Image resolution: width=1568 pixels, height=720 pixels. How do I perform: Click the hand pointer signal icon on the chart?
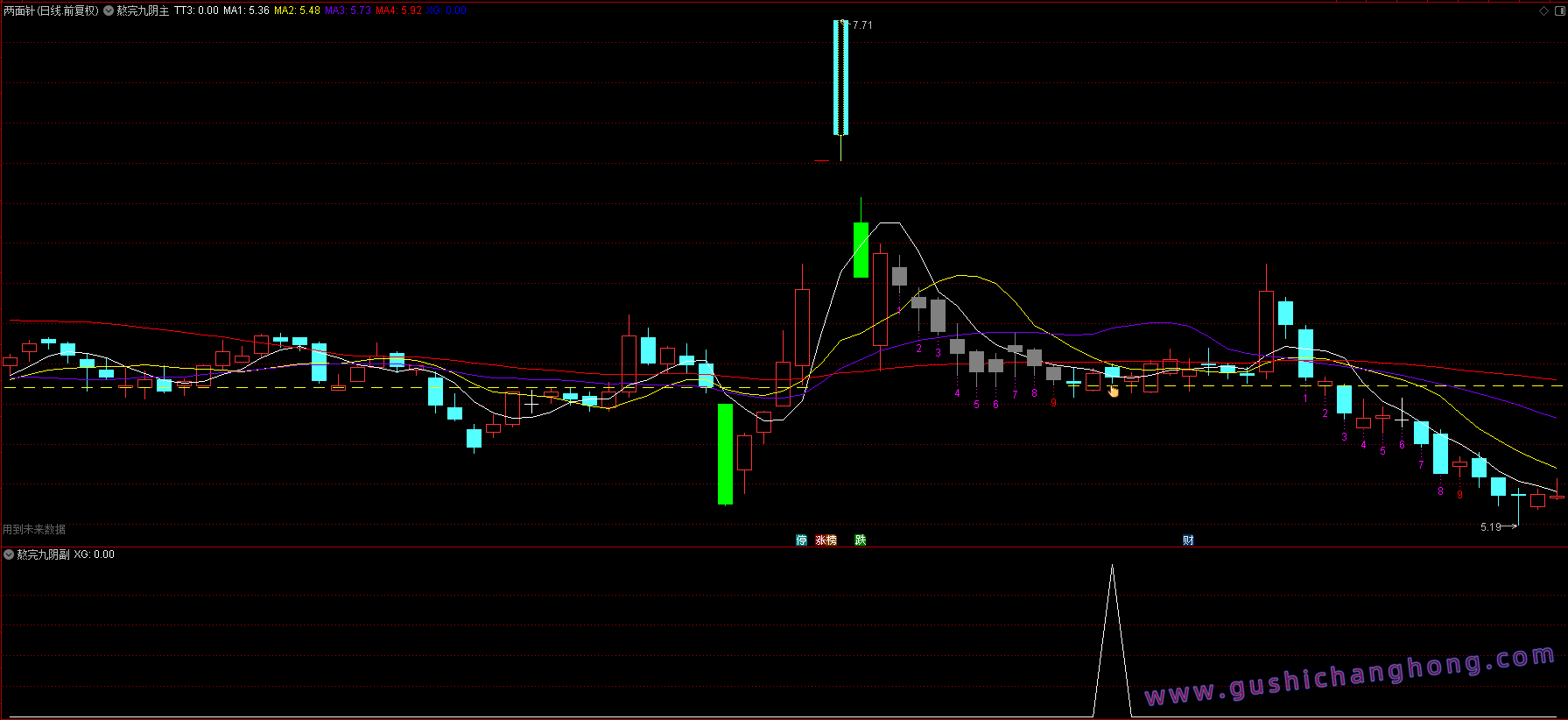tap(1114, 391)
